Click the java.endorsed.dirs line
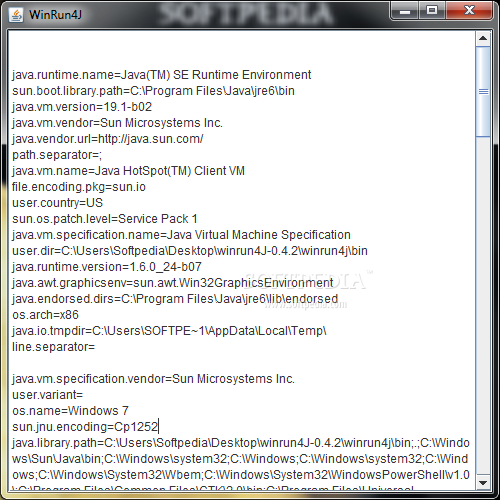Screen dimensions: 500x500 tap(175, 299)
